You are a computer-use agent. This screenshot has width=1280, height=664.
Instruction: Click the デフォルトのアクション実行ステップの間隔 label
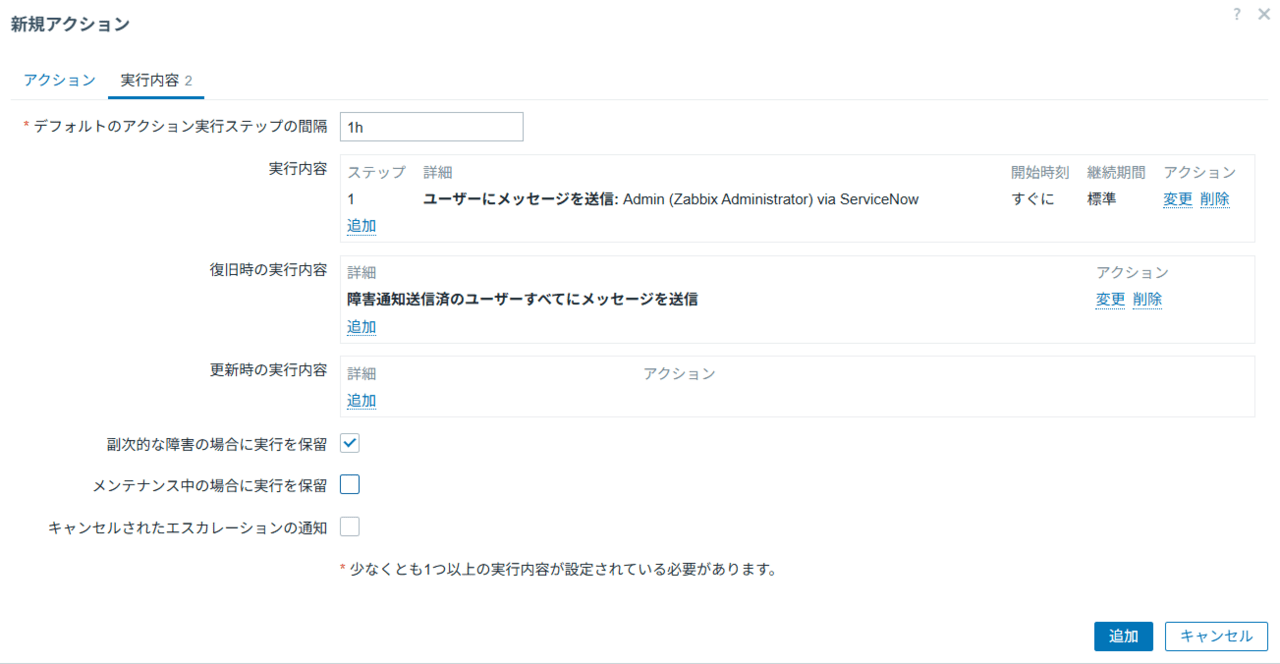click(180, 127)
